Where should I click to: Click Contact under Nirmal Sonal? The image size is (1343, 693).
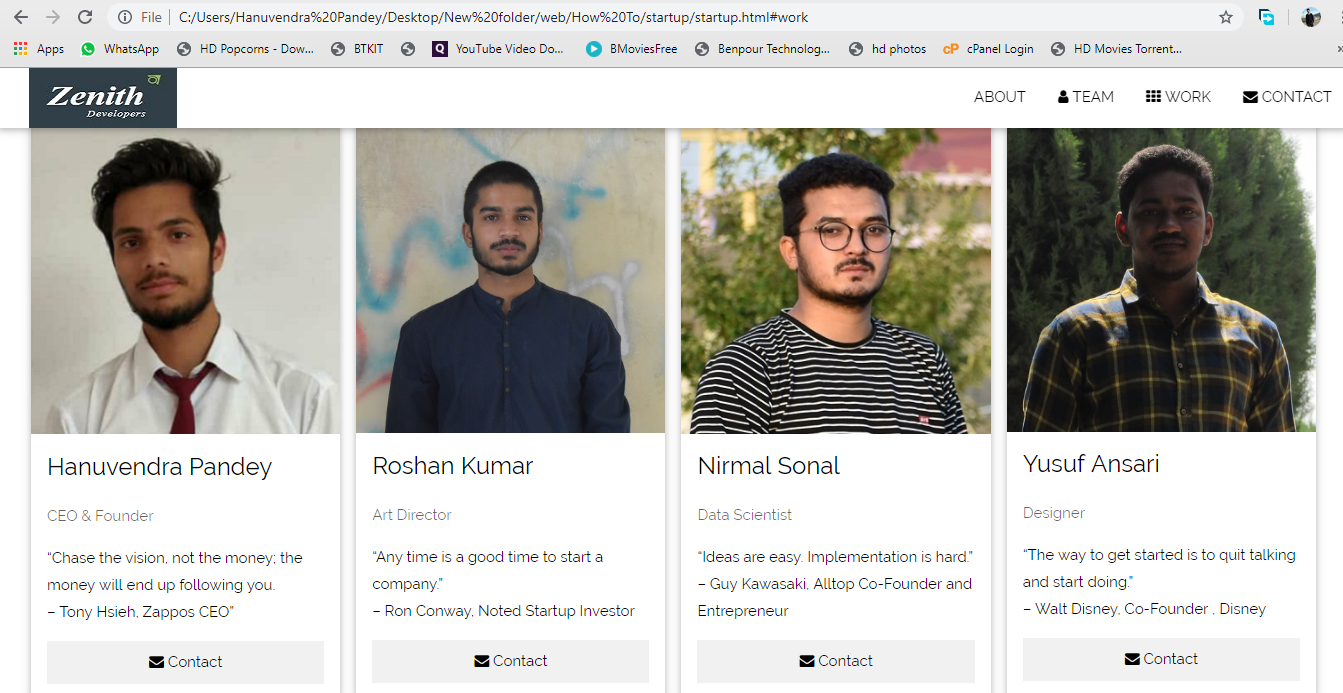pyautogui.click(x=836, y=661)
